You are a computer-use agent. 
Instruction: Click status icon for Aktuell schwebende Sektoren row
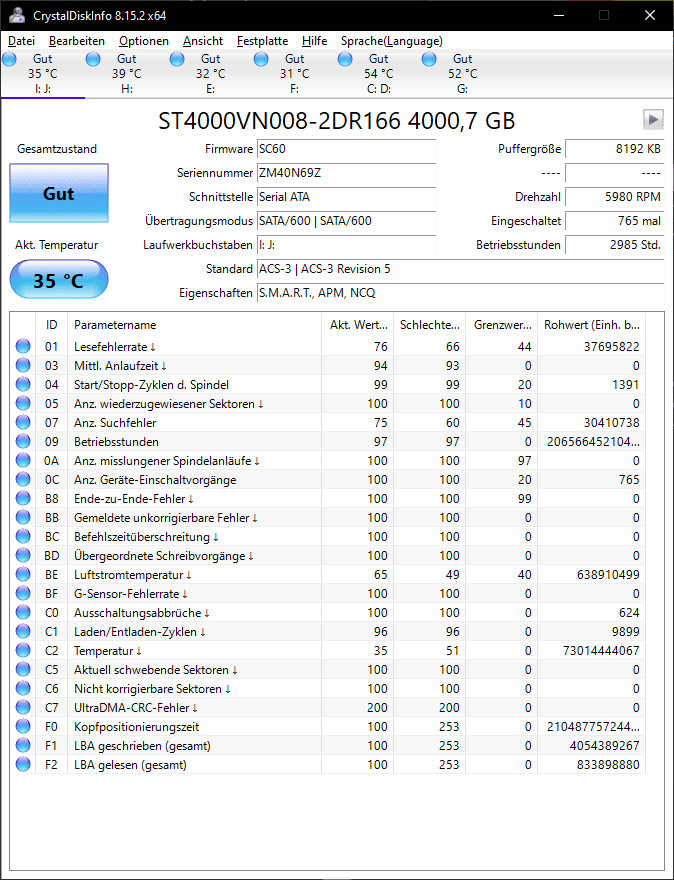tap(23, 670)
